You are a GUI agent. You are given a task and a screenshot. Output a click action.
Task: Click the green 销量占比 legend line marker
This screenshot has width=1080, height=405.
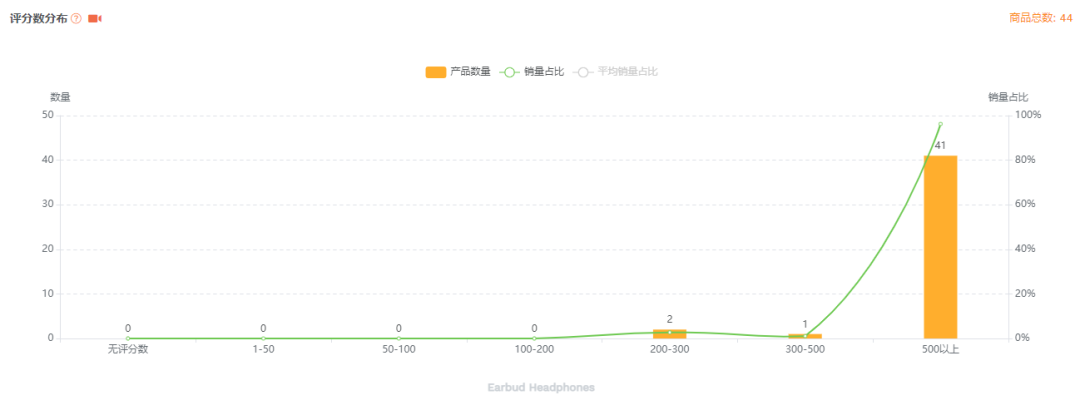click(x=510, y=72)
